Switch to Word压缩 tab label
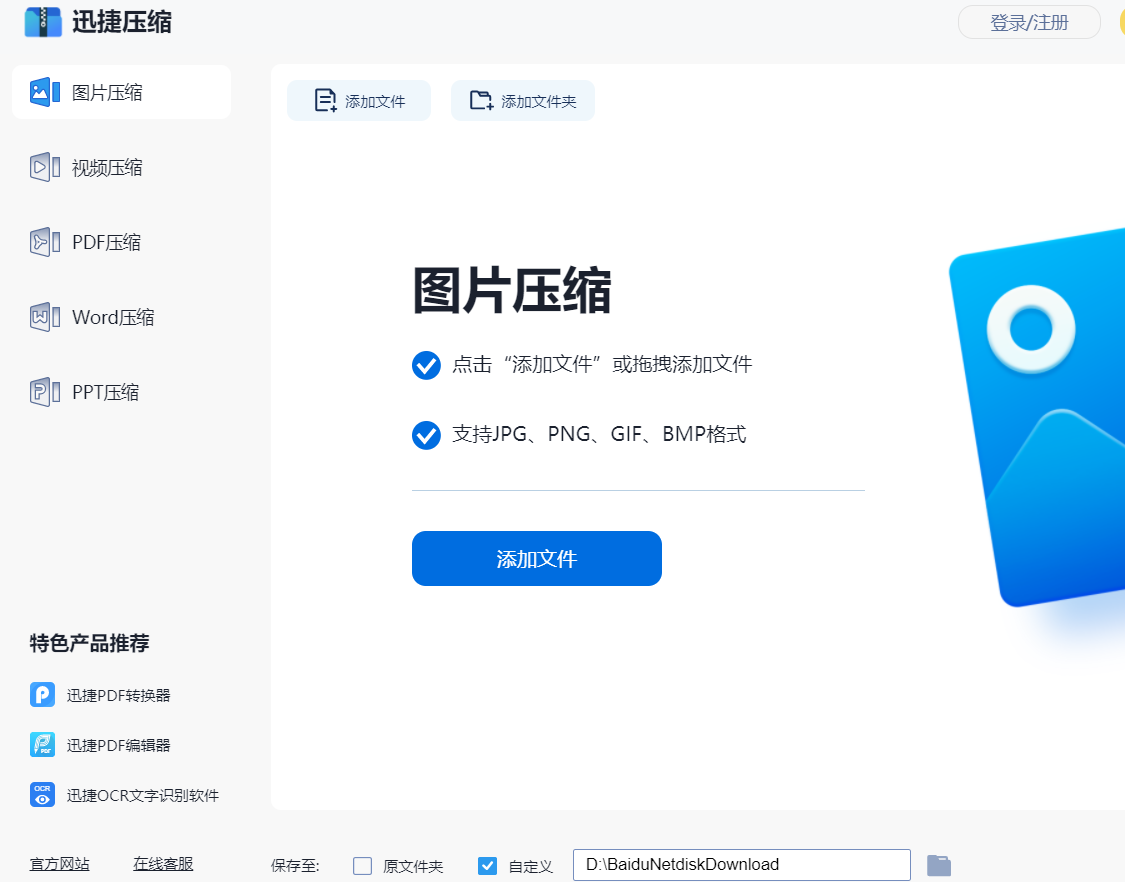The width and height of the screenshot is (1125, 882). click(113, 317)
